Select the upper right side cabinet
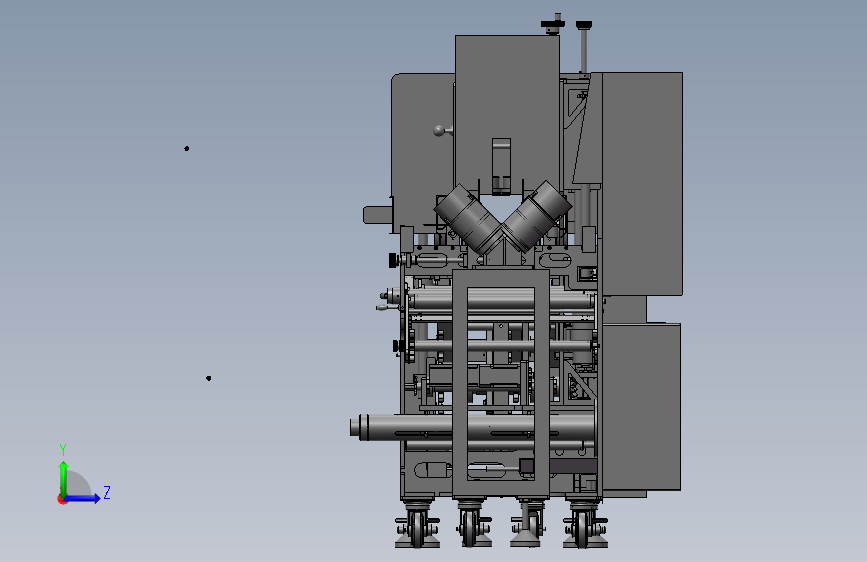Viewport: 867px width, 562px height. point(641,184)
